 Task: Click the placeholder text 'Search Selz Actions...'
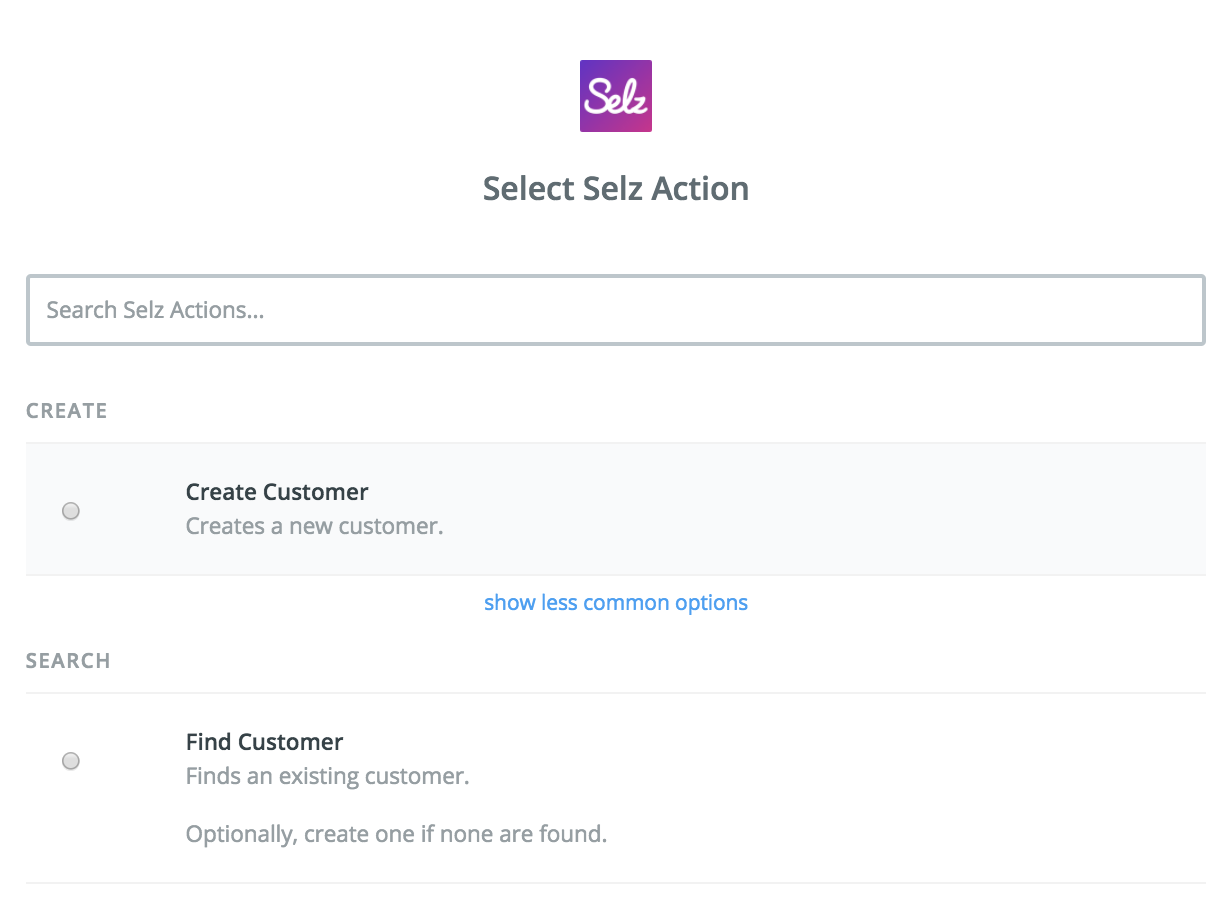coord(155,310)
